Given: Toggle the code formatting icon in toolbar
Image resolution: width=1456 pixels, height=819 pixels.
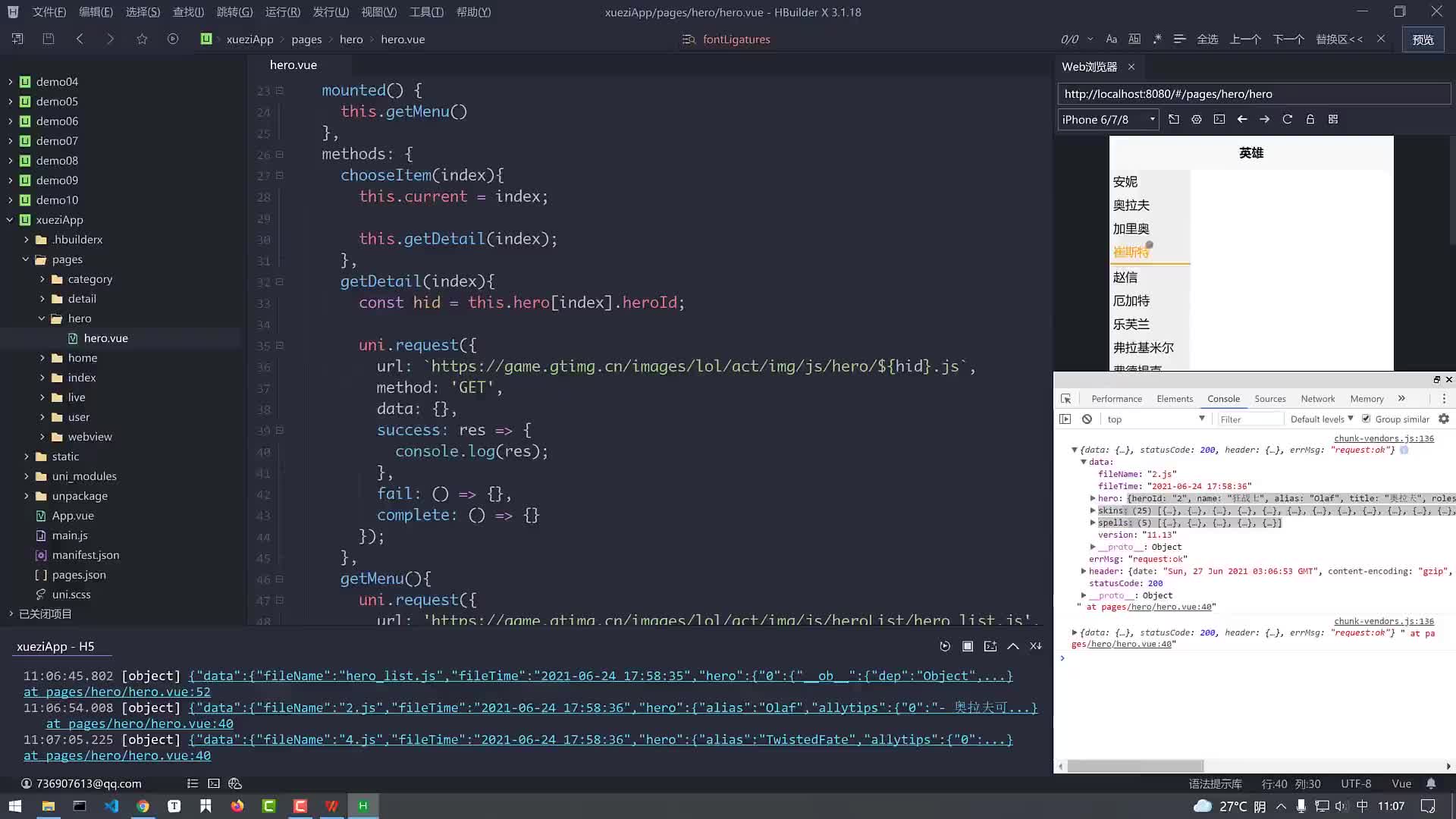Looking at the screenshot, I should (1179, 39).
